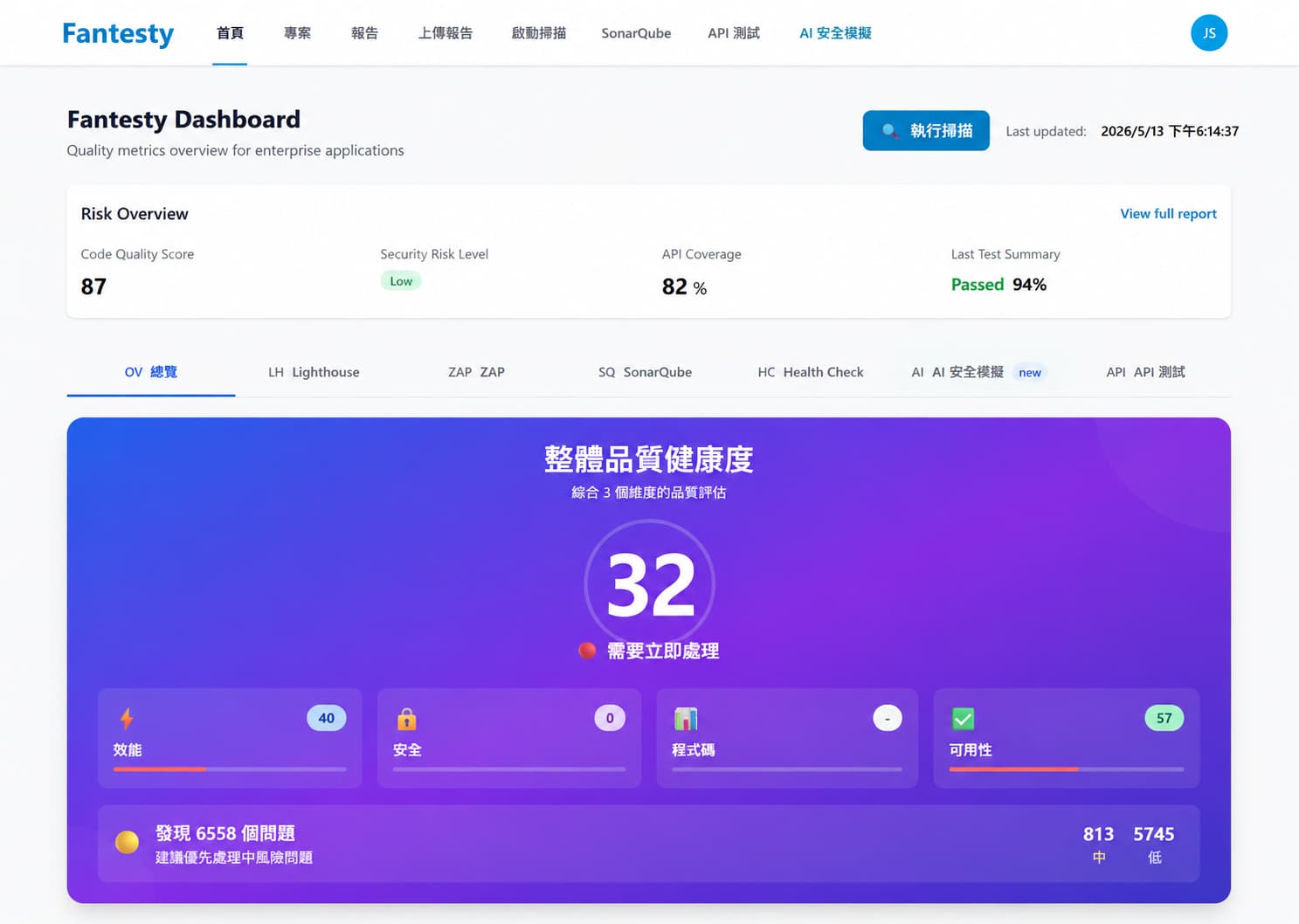Click the 整體品質健康度 heading
1299x924 pixels.
pos(648,459)
